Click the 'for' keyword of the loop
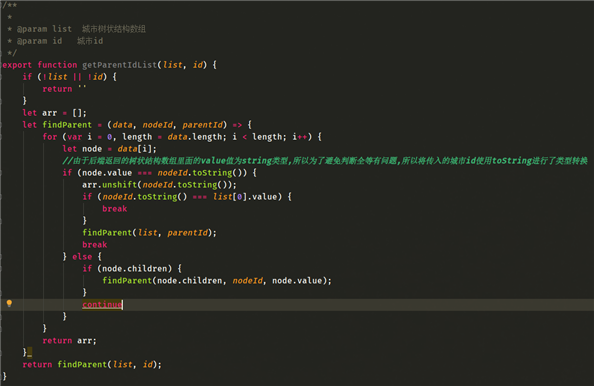This screenshot has width=594, height=386. click(x=50, y=137)
